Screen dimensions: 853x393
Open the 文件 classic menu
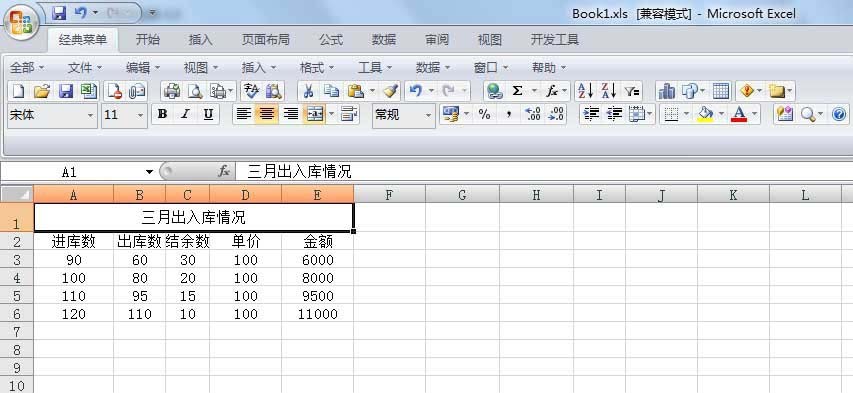tap(84, 67)
